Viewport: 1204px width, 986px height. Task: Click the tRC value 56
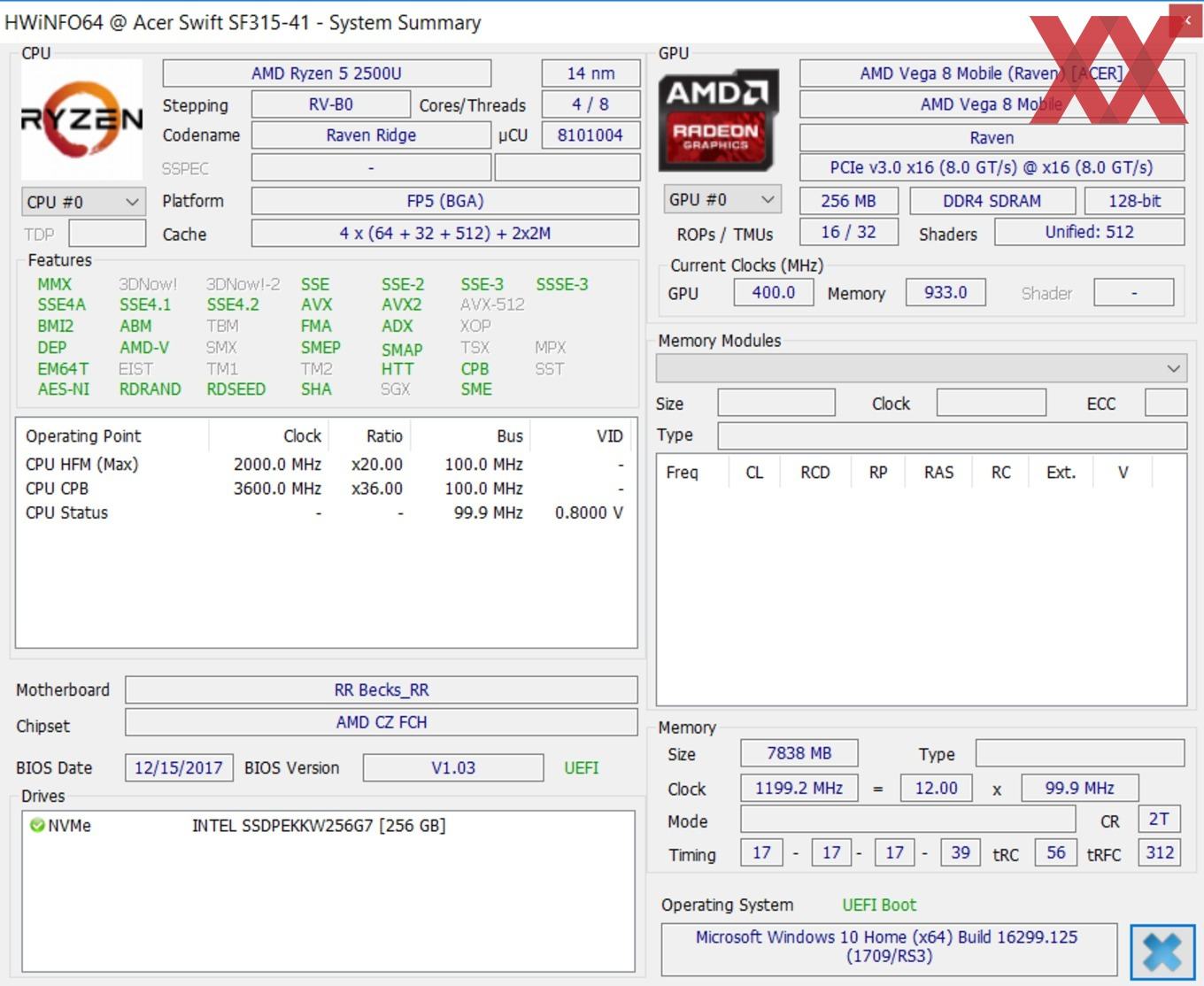tap(1056, 852)
